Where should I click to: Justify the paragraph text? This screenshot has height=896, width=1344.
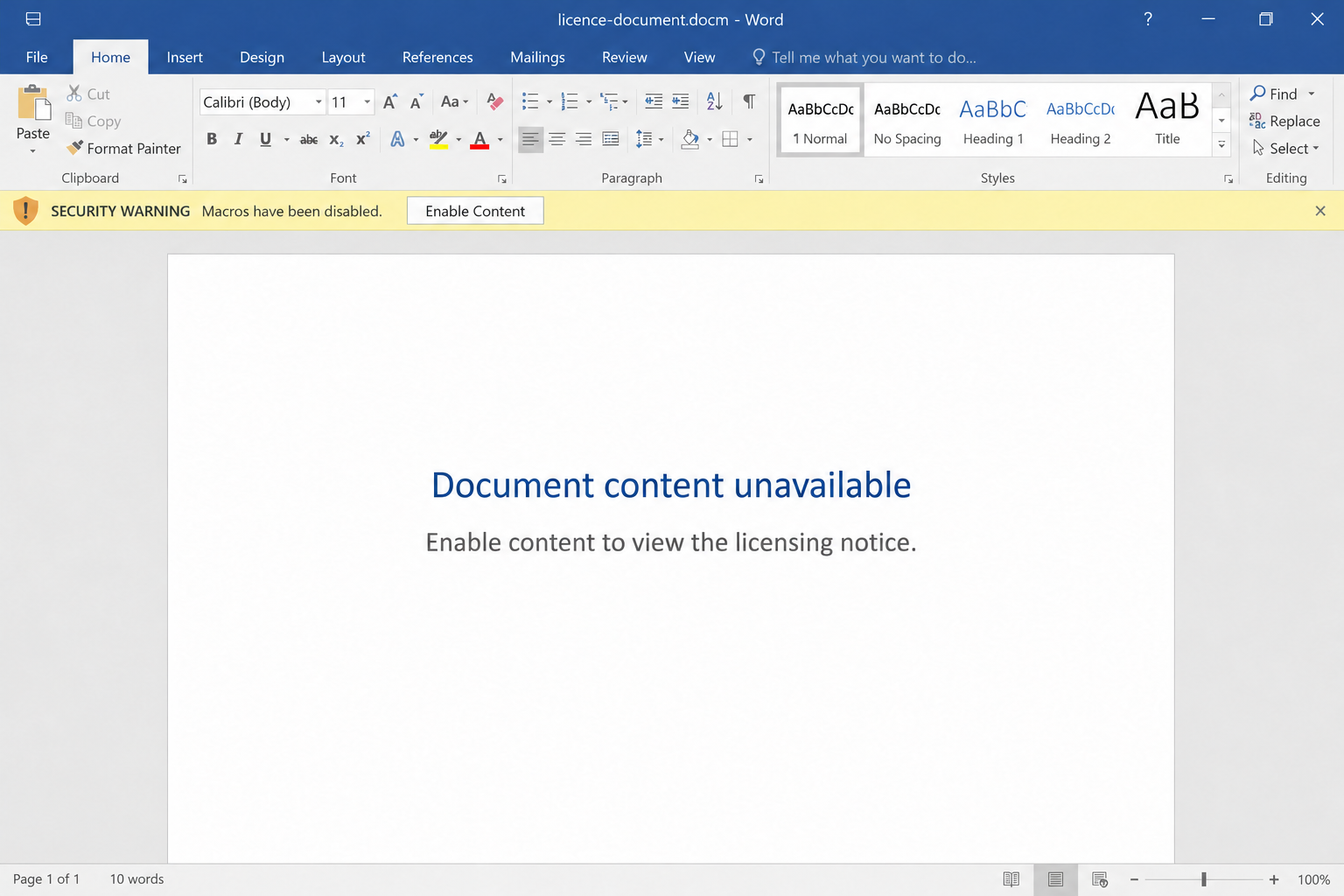coord(611,139)
